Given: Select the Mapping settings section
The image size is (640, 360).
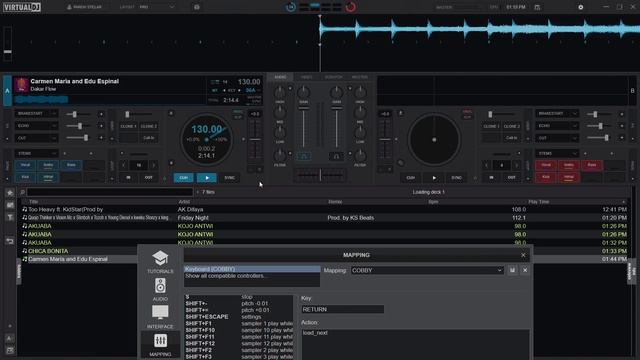Looking at the screenshot, I should [160, 345].
